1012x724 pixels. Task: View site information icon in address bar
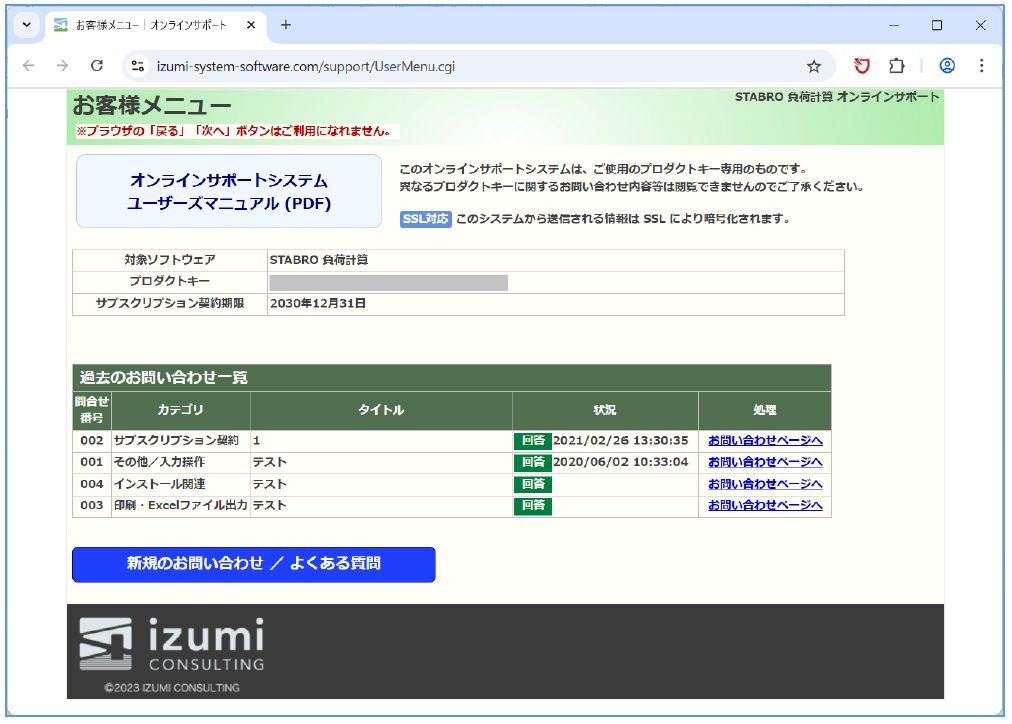tap(138, 66)
